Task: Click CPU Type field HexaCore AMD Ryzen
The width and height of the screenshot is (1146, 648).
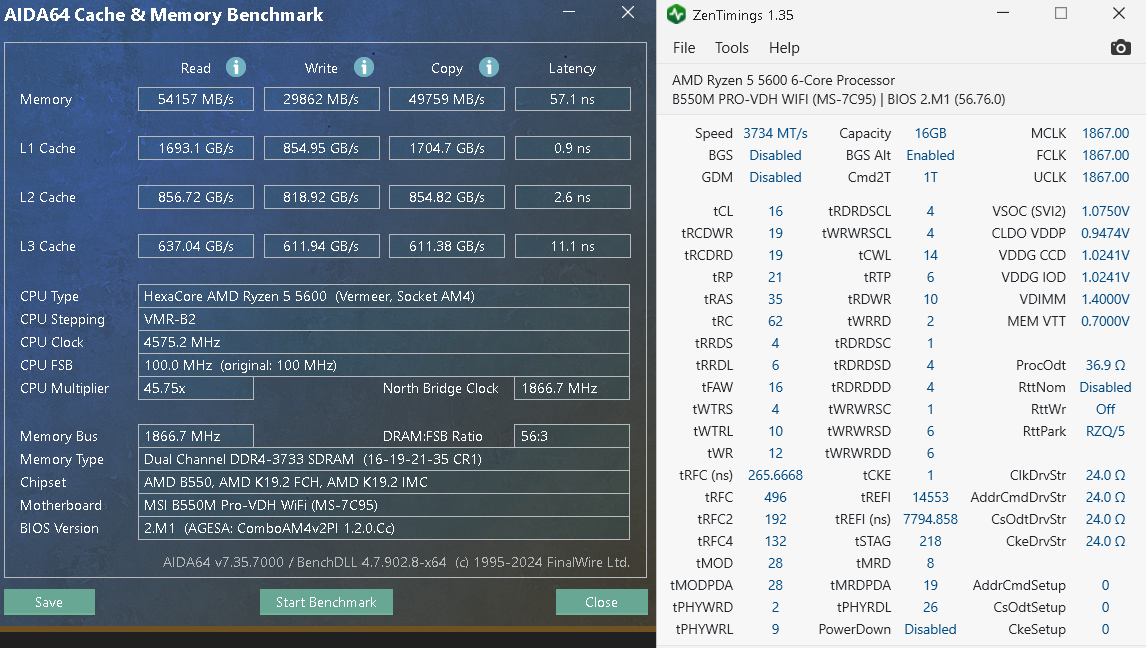Action: coord(384,296)
